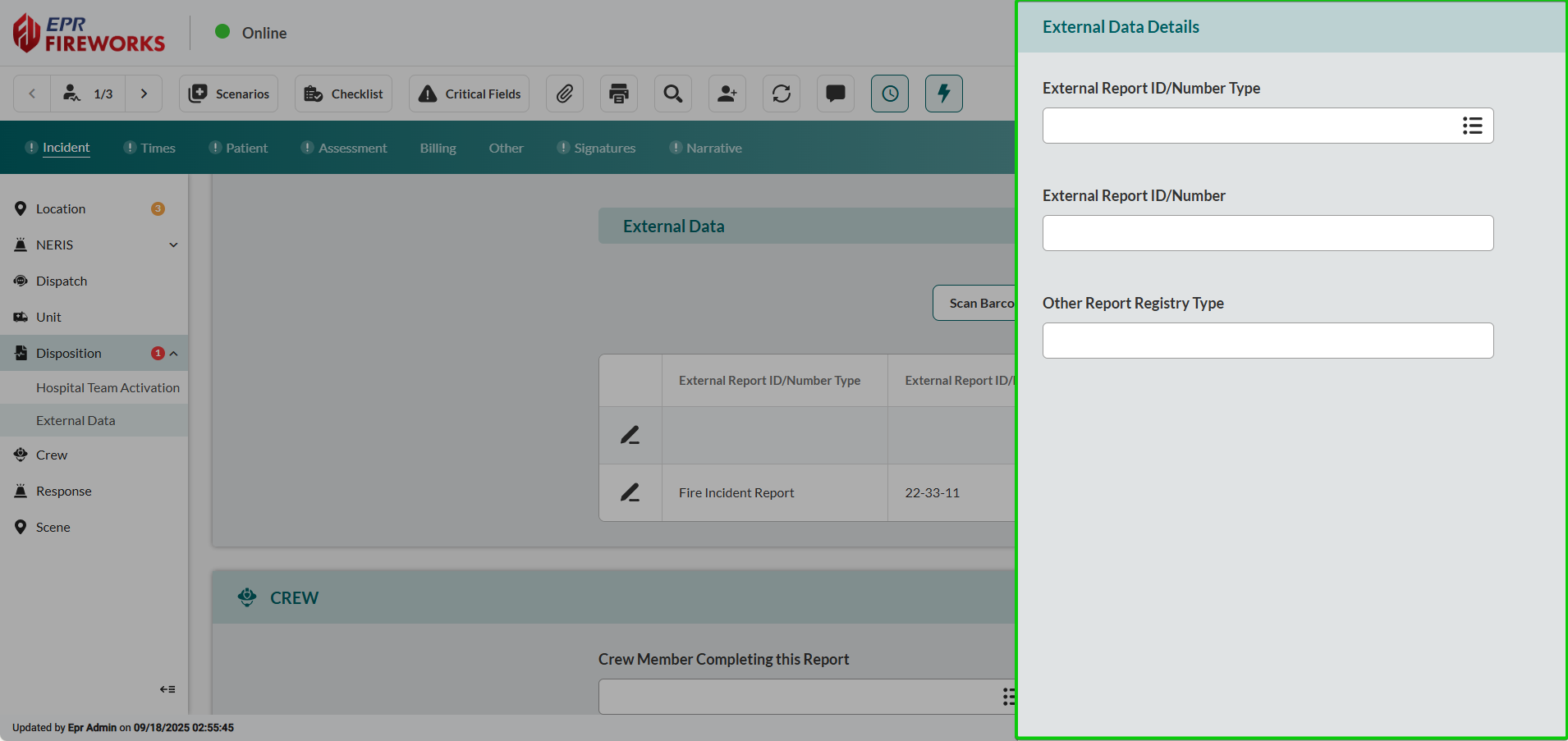Collapse the Disposition sidebar section
This screenshot has height=741, width=1568.
174,354
